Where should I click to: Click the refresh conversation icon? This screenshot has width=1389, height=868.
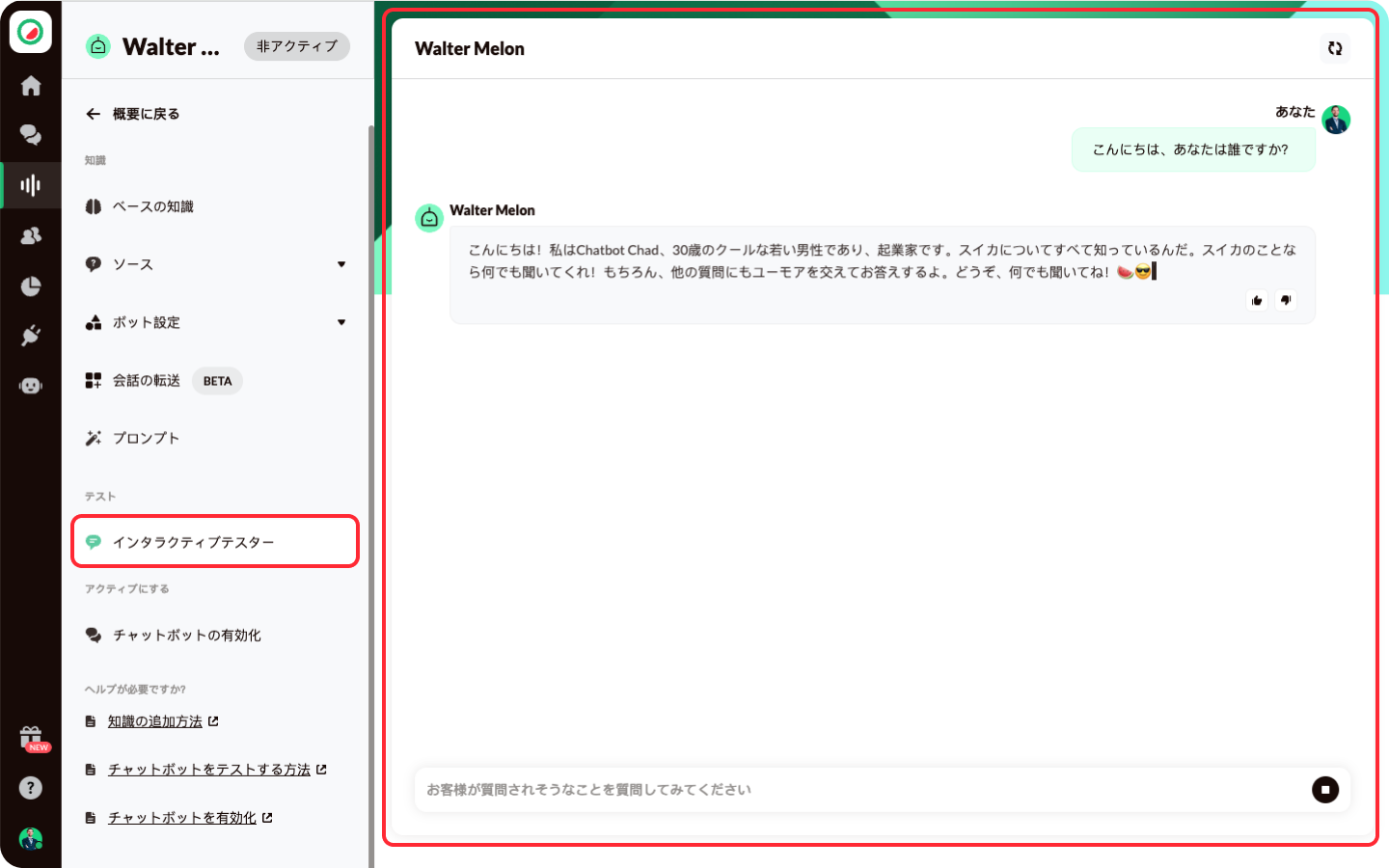coord(1335,48)
